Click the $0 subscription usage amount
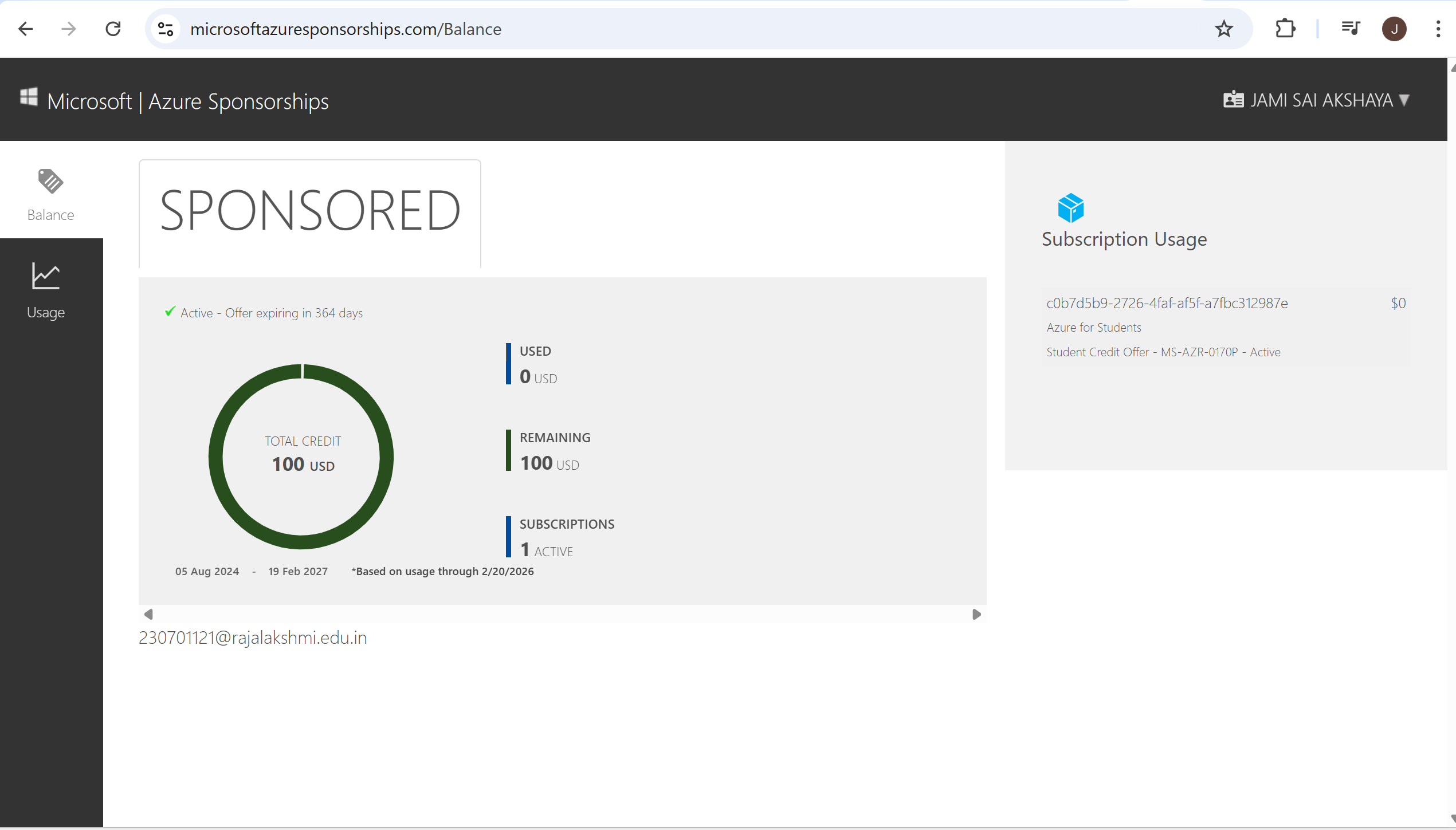Image resolution: width=1456 pixels, height=830 pixels. point(1398,303)
